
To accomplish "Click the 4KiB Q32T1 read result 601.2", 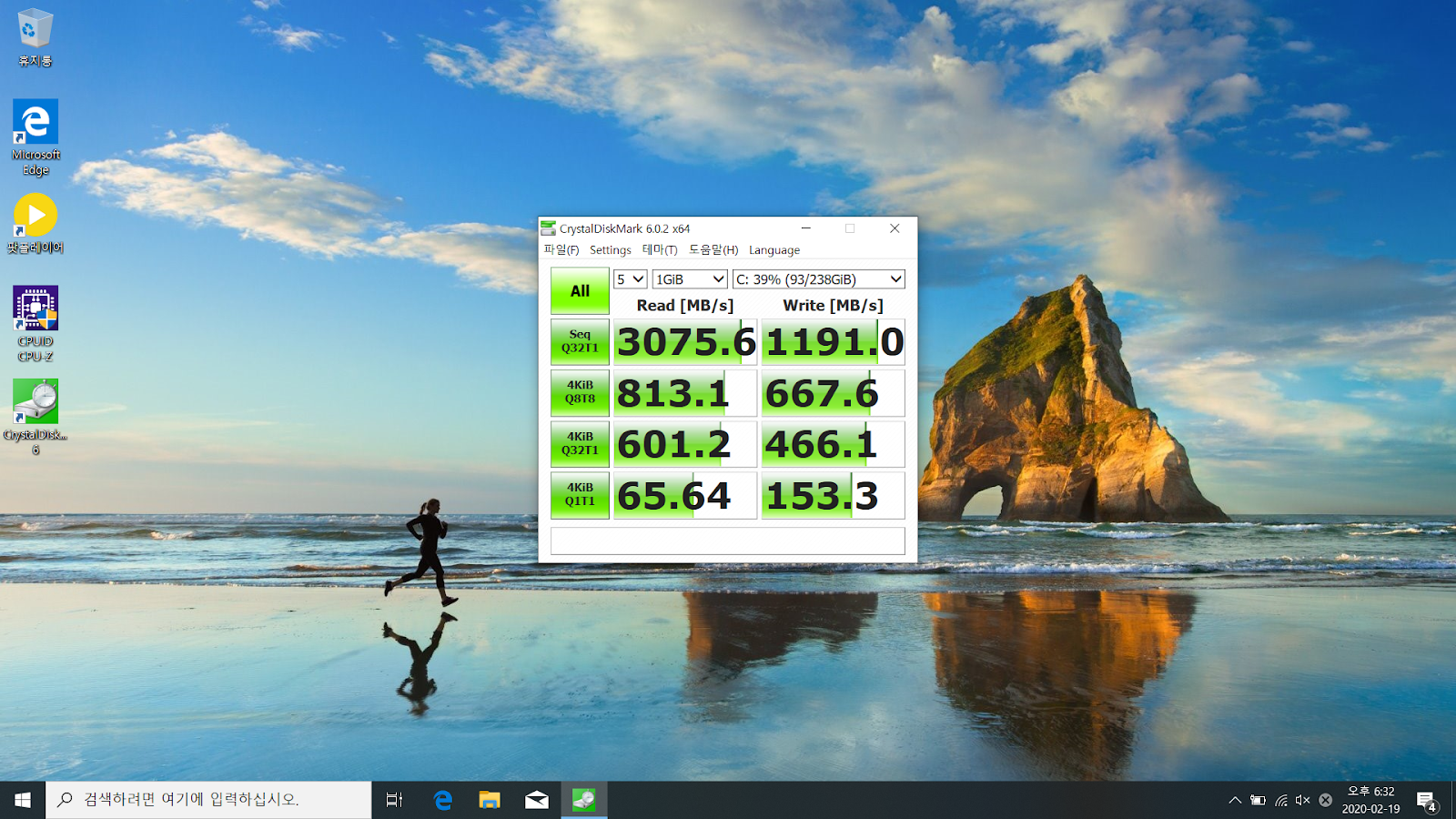I will [x=685, y=444].
